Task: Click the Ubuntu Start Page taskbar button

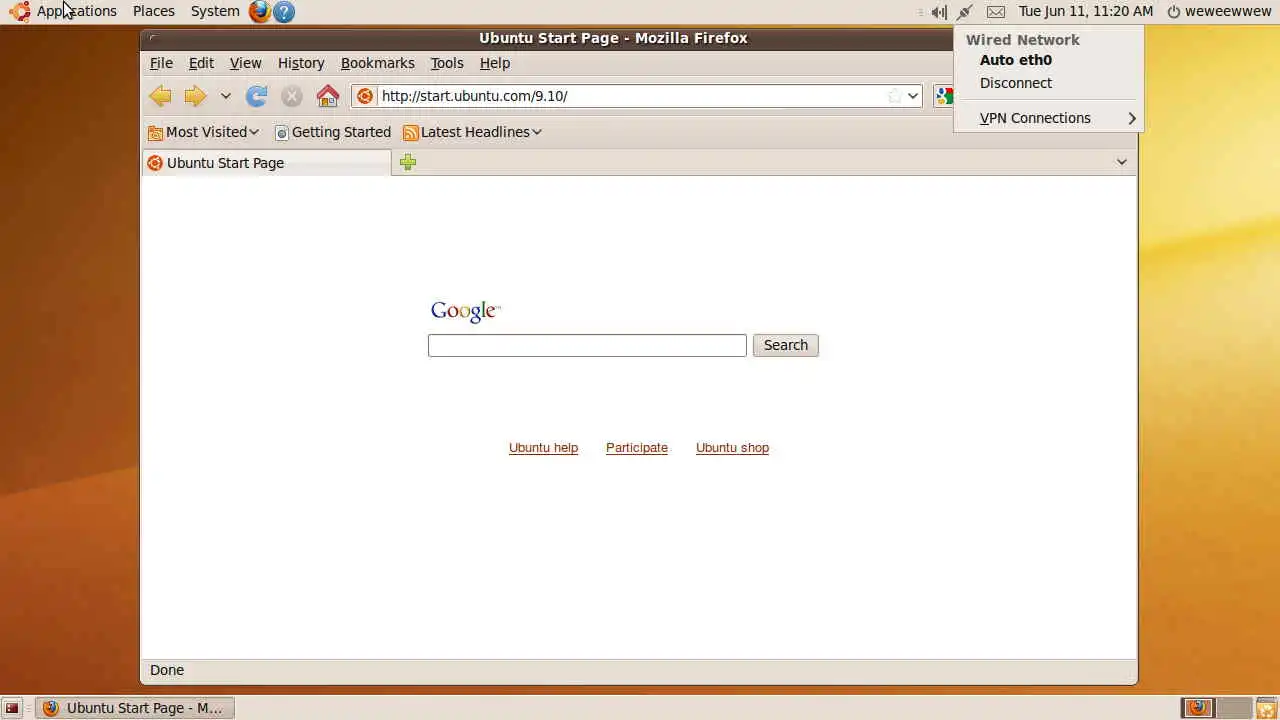Action: (135, 708)
